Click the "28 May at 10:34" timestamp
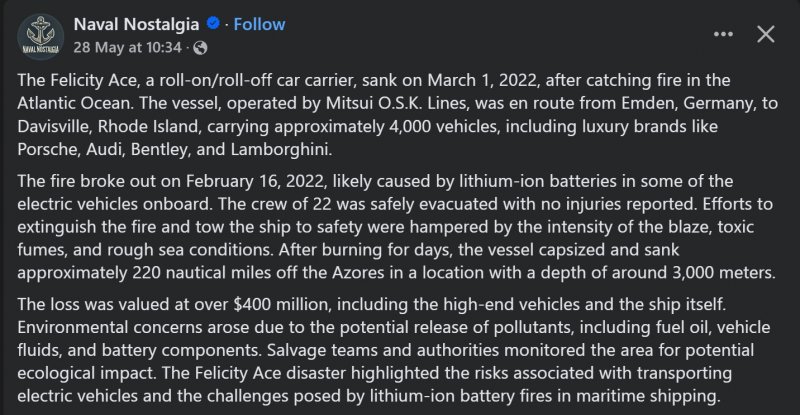800x415 pixels. [x=129, y=47]
